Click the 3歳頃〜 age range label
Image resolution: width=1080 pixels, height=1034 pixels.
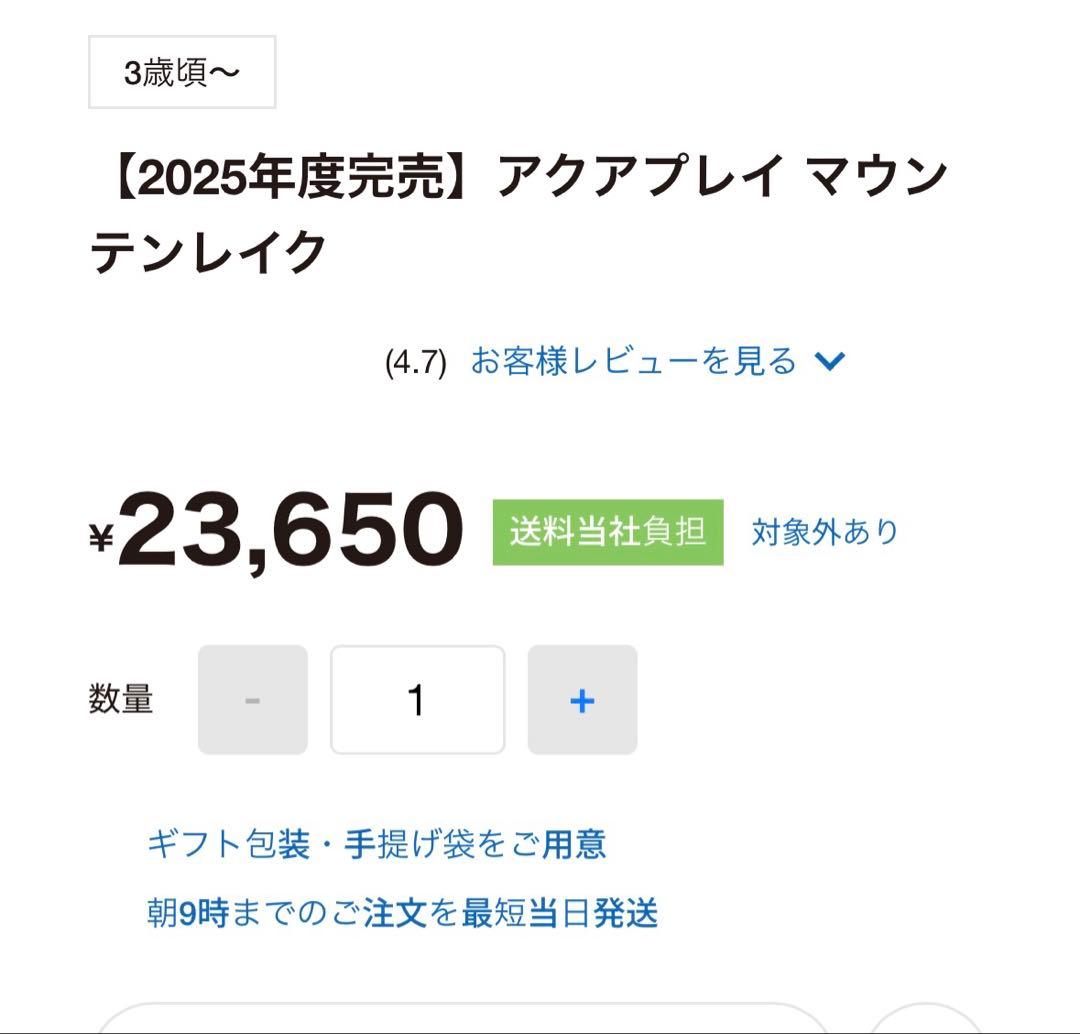(x=180, y=70)
